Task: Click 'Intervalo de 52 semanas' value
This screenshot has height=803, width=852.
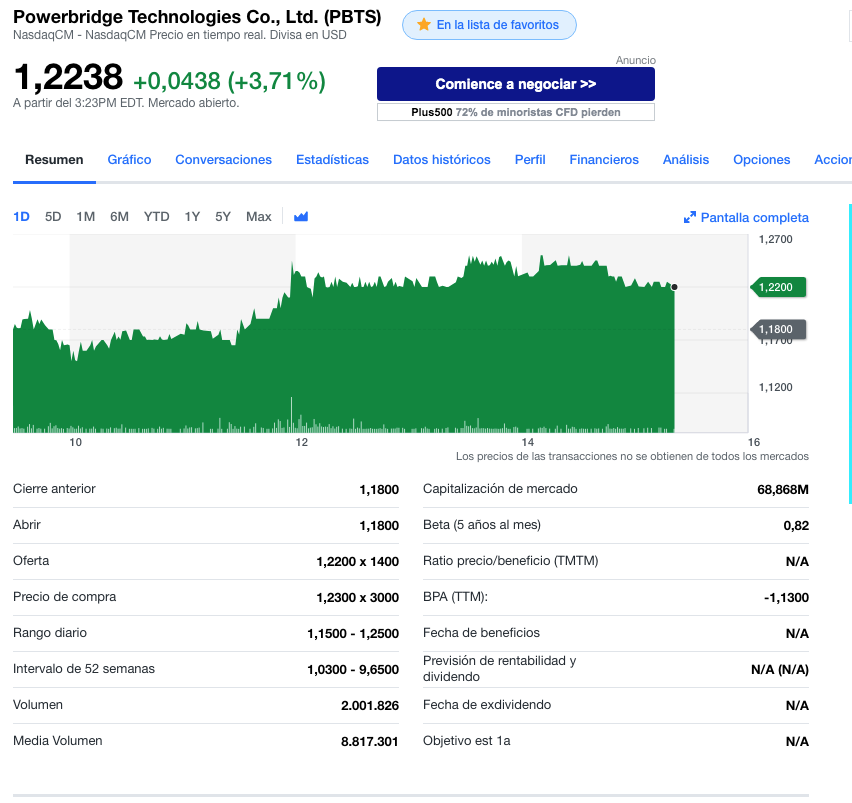Action: (353, 669)
